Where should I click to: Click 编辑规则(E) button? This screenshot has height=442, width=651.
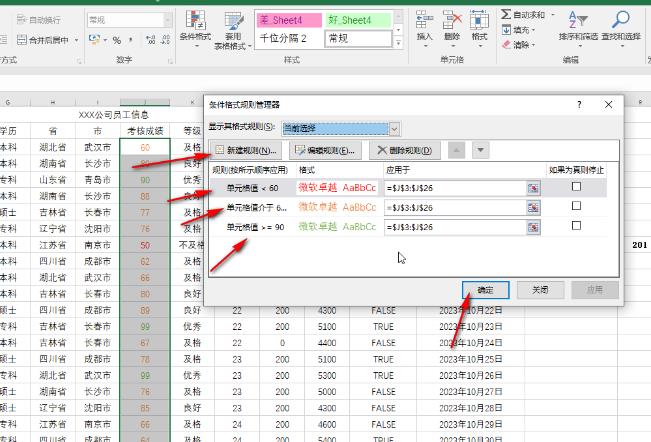(325, 150)
